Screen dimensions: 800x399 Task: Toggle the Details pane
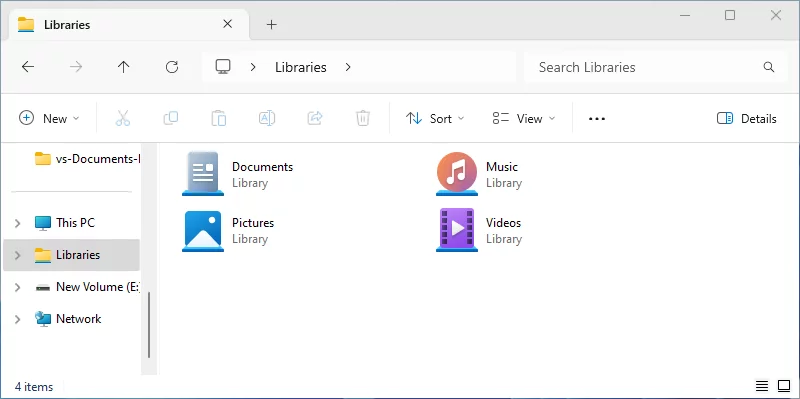tap(746, 118)
